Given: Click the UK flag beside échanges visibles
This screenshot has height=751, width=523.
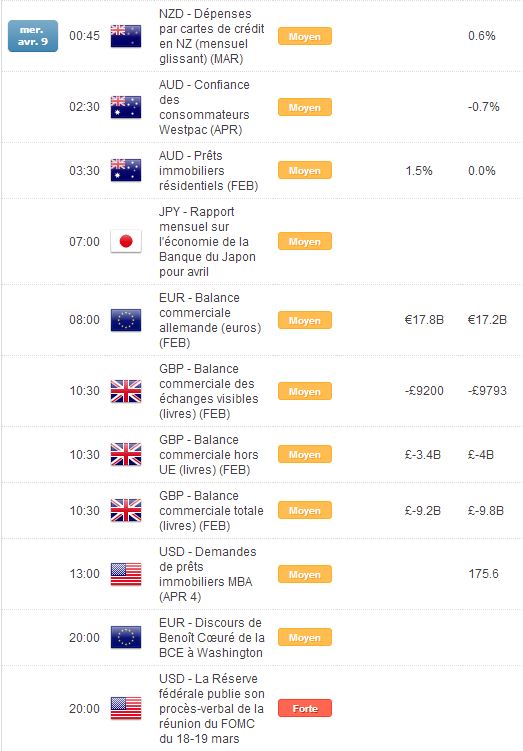Looking at the screenshot, I should pos(126,391).
